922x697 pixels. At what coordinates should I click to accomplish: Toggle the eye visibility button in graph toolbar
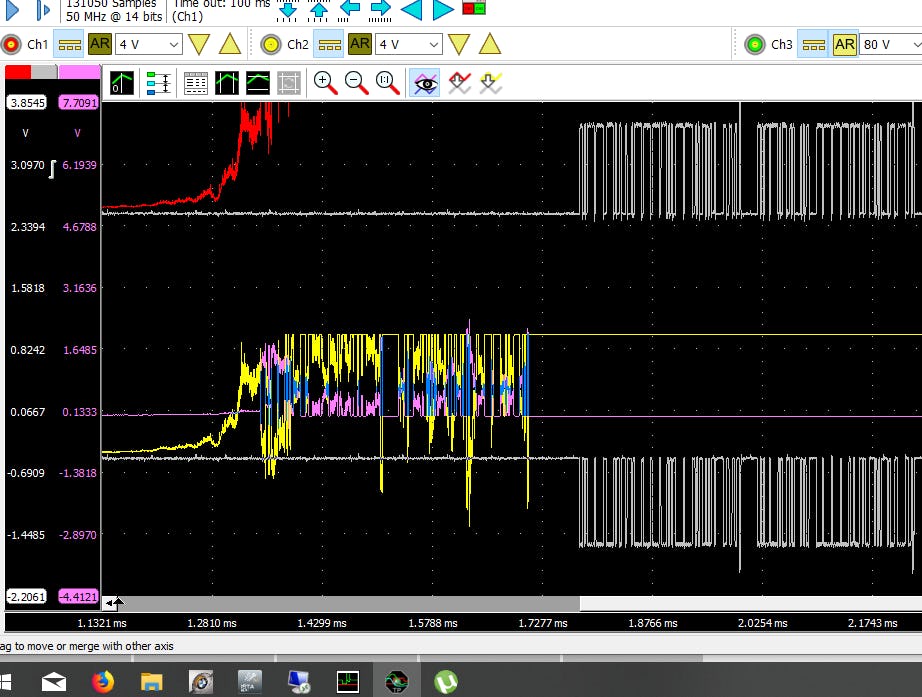tap(427, 83)
